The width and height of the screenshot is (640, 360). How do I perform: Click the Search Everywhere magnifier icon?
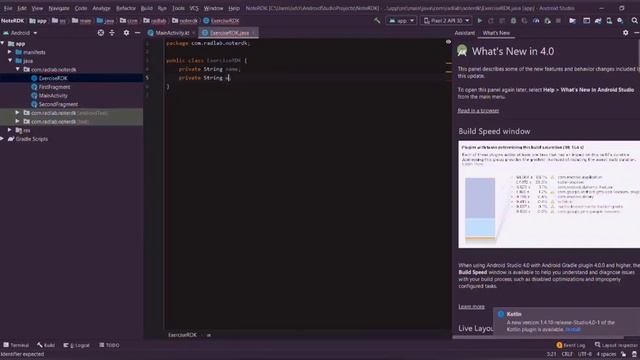point(634,20)
